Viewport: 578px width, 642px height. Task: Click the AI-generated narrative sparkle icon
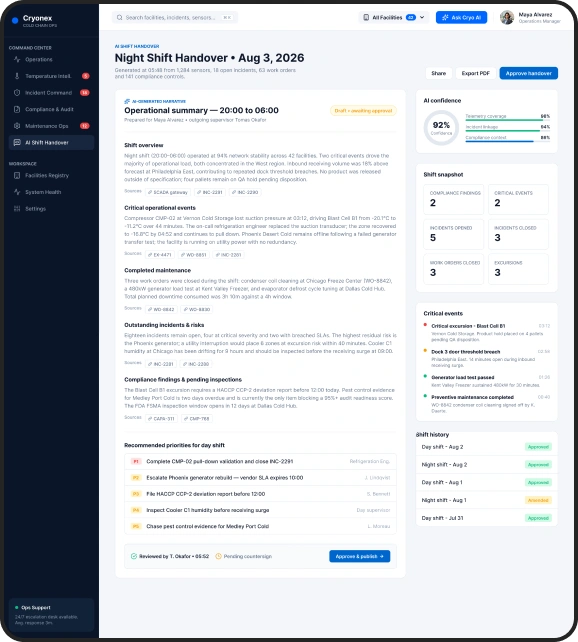coord(127,101)
